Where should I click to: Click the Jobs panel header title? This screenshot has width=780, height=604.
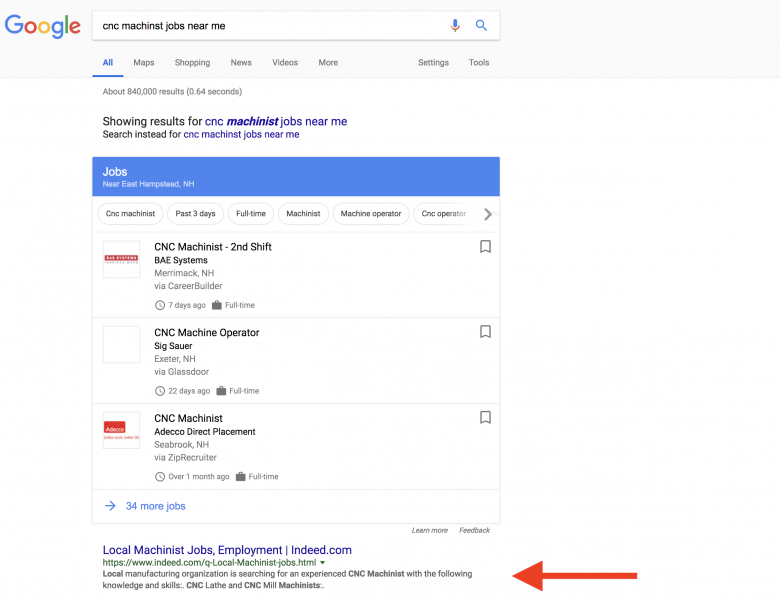(115, 172)
